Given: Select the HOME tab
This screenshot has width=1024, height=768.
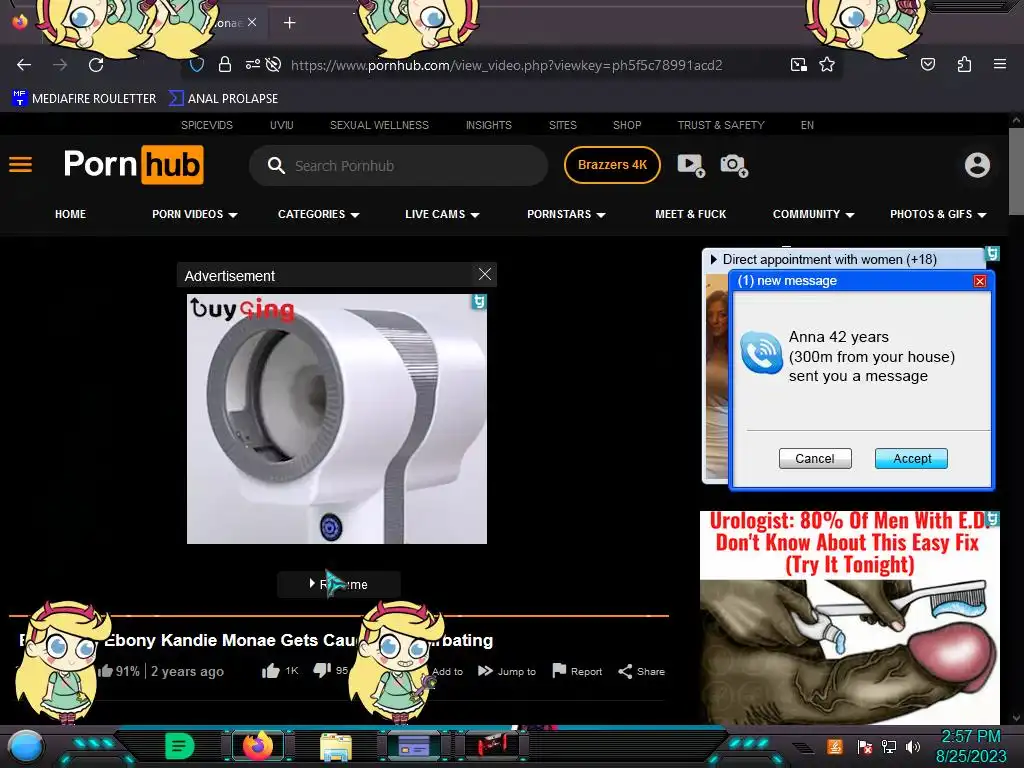Looking at the screenshot, I should tap(71, 214).
